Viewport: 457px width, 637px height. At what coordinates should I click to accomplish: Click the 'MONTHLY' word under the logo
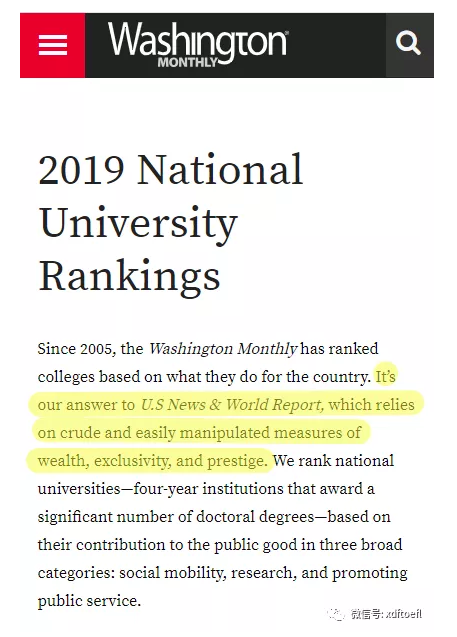(188, 62)
